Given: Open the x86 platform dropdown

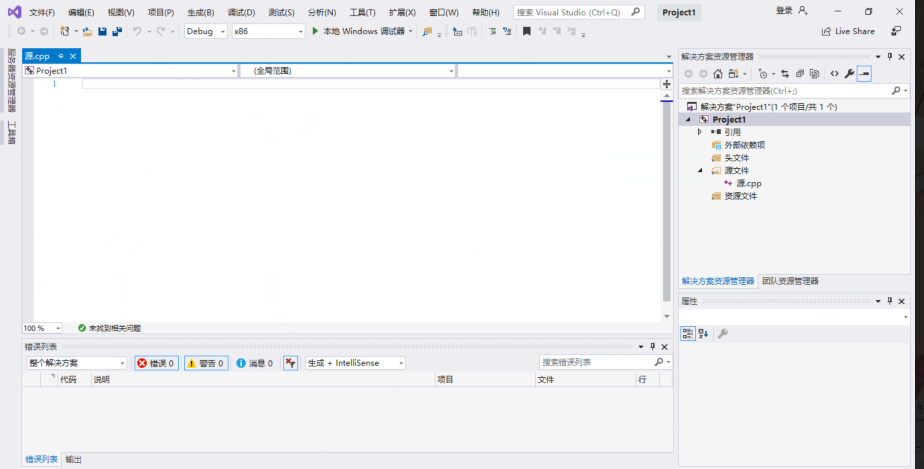Looking at the screenshot, I should pos(268,31).
